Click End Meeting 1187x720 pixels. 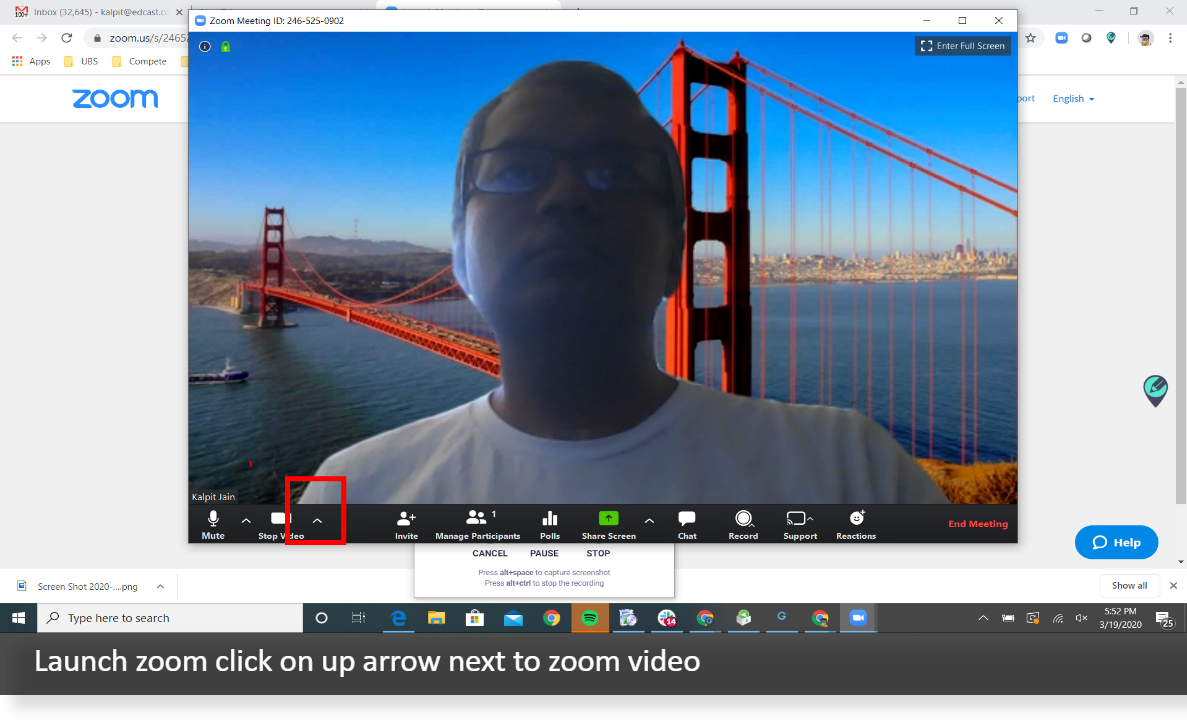pyautogui.click(x=978, y=524)
